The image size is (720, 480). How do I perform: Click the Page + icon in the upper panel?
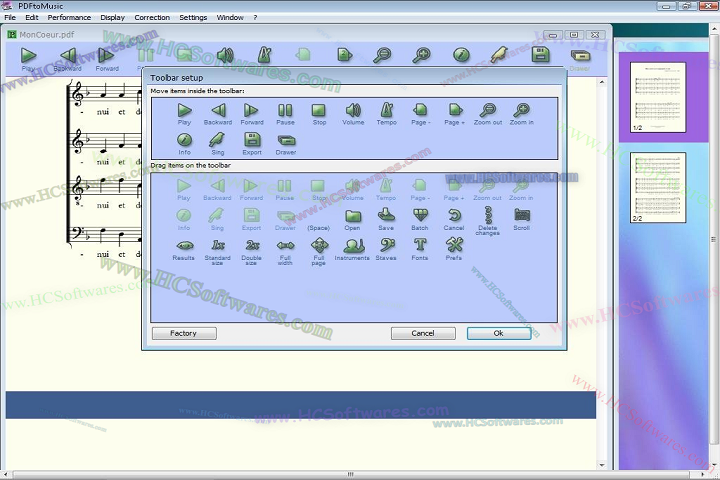[454, 111]
